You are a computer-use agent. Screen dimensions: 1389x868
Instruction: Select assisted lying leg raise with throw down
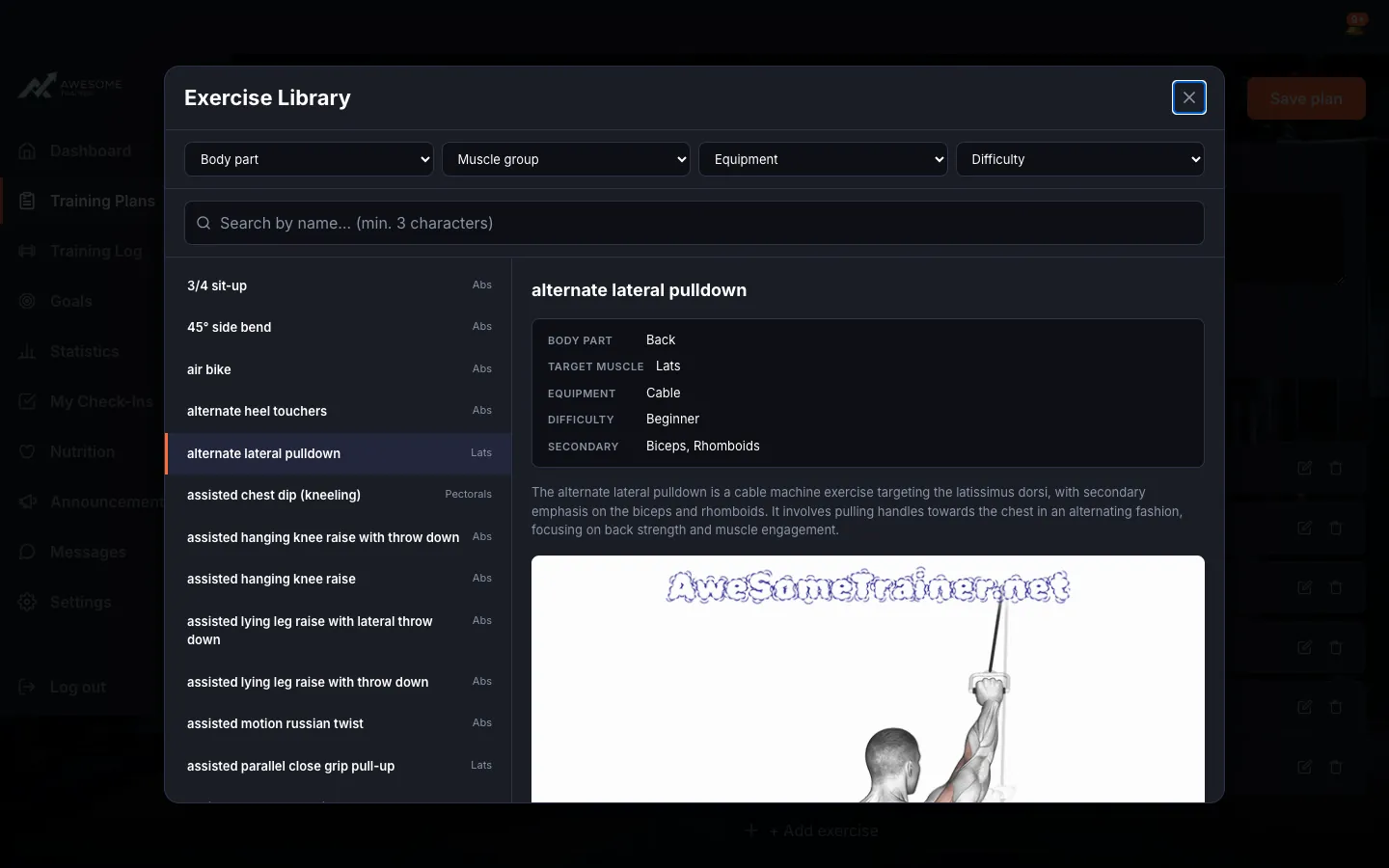339,682
